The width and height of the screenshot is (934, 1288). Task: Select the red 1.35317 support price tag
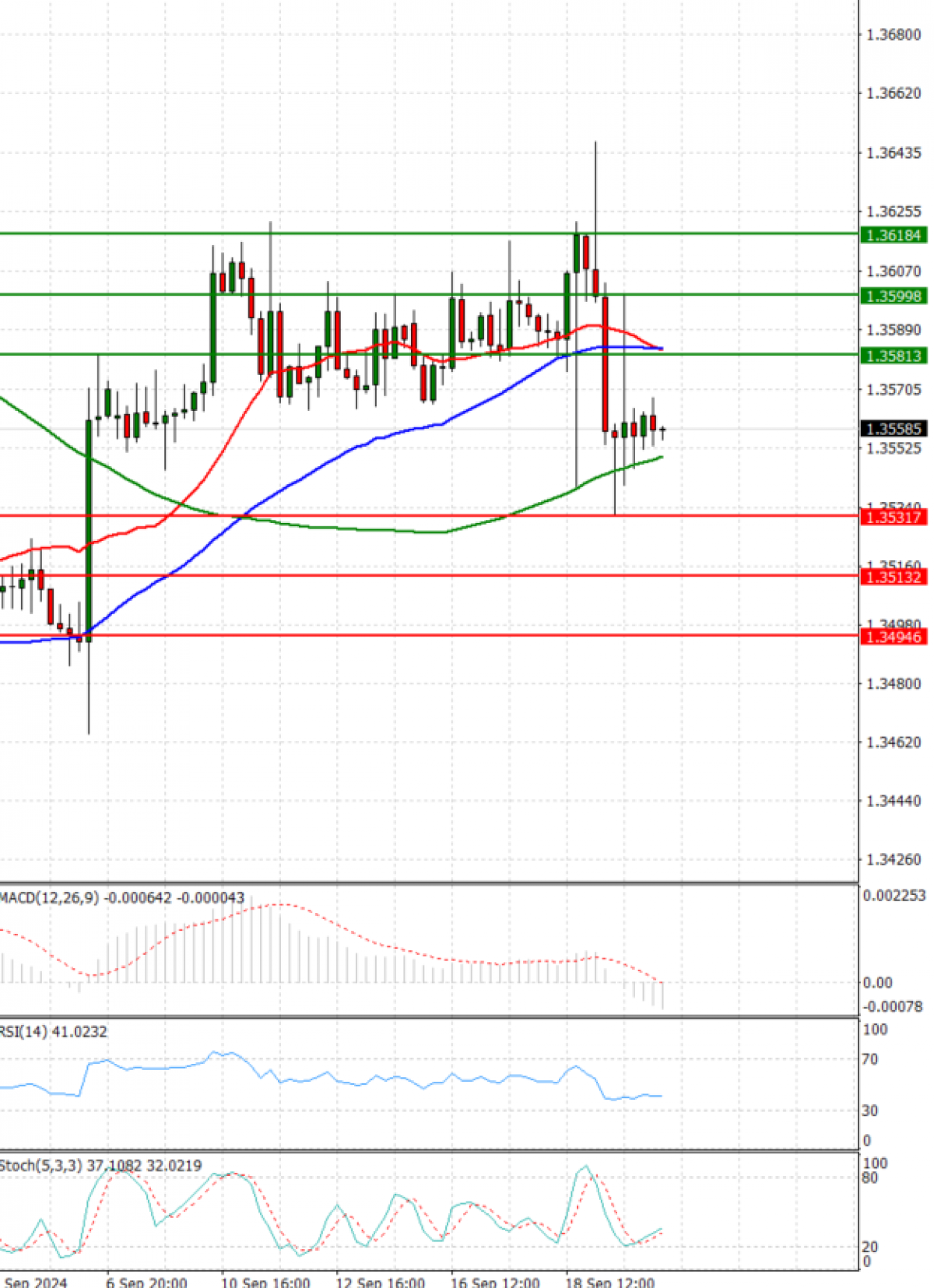(893, 518)
